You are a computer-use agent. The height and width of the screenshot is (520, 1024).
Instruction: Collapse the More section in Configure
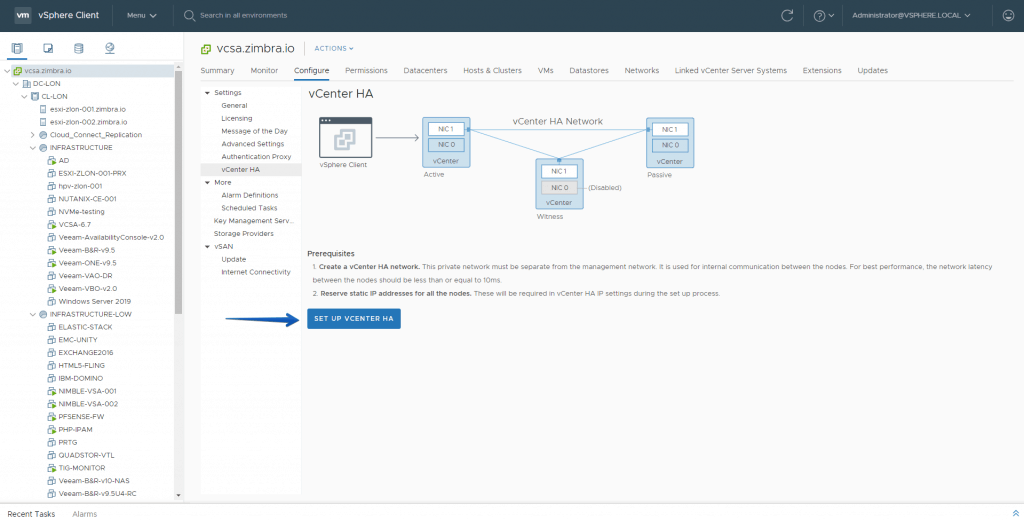click(x=208, y=182)
